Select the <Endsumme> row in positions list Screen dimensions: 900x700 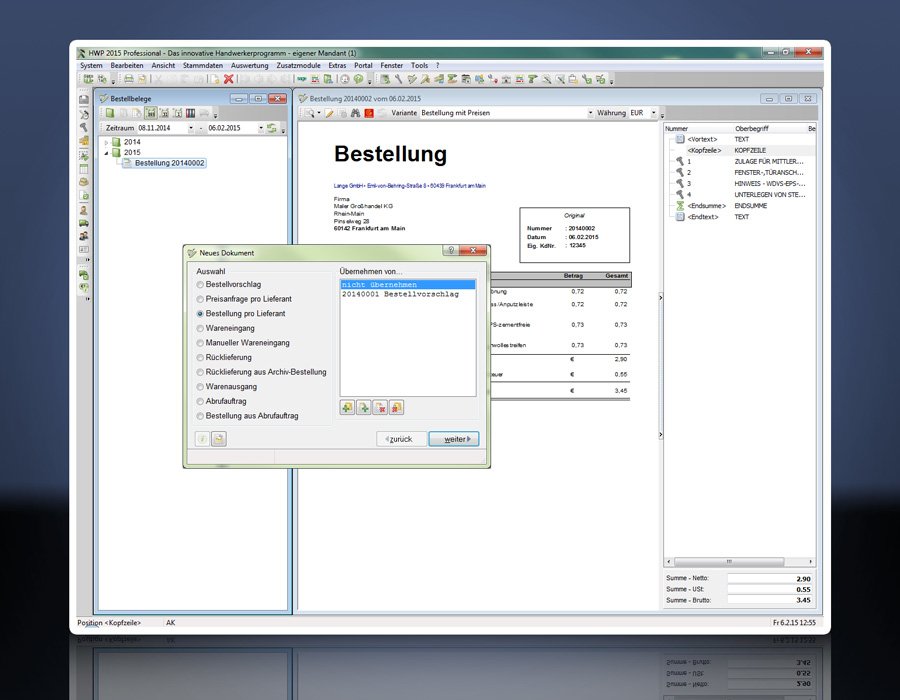[x=739, y=205]
